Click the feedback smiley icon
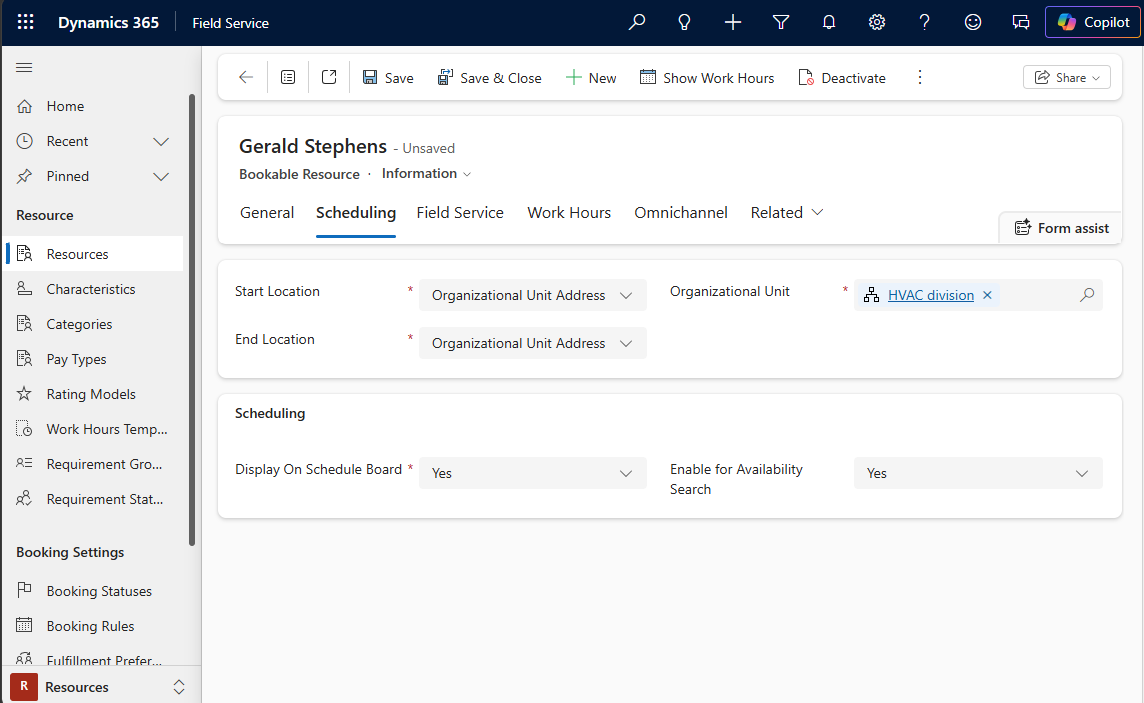The image size is (1144, 703). [x=973, y=22]
